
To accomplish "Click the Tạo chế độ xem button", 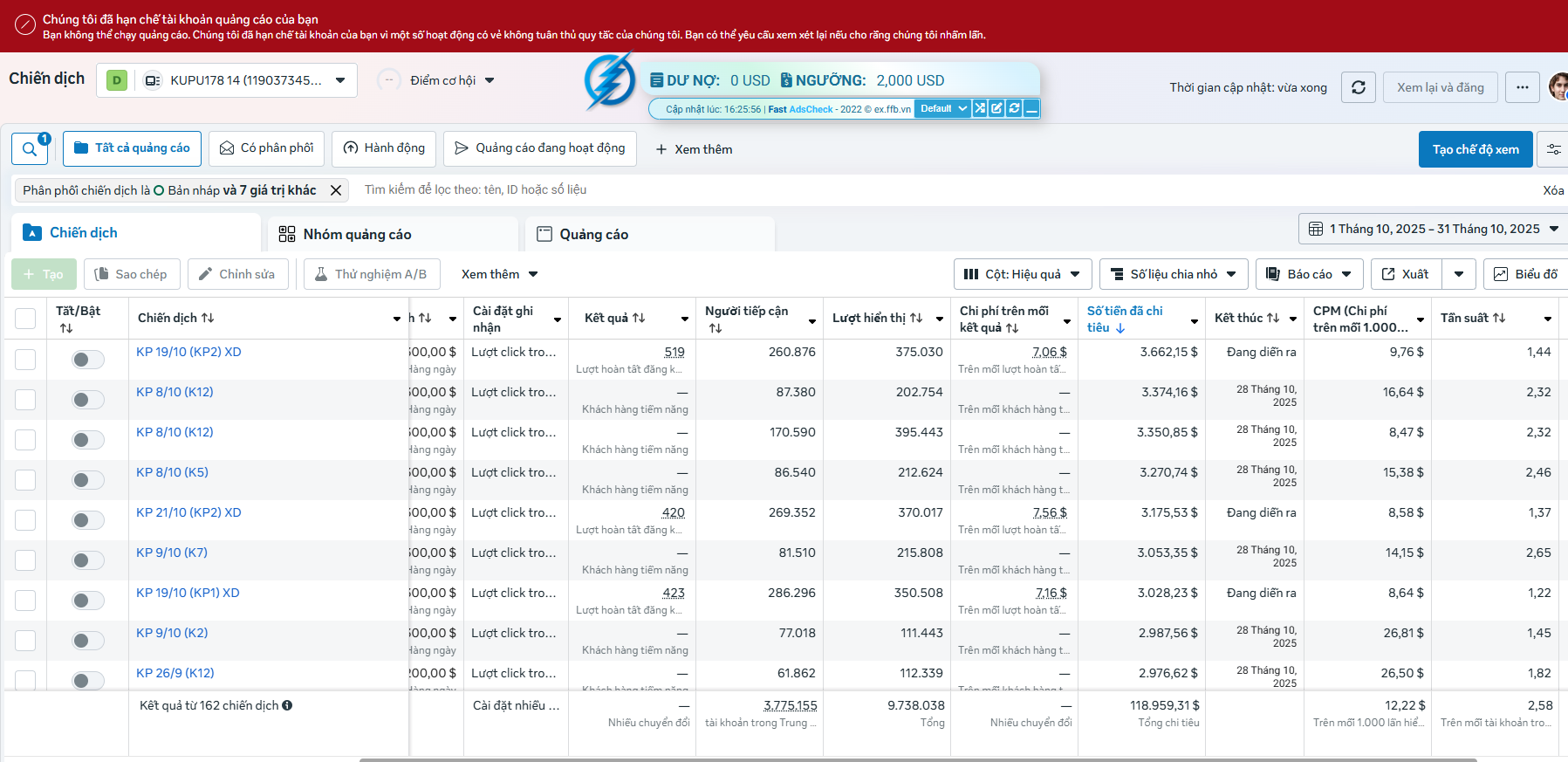I will [x=1476, y=149].
